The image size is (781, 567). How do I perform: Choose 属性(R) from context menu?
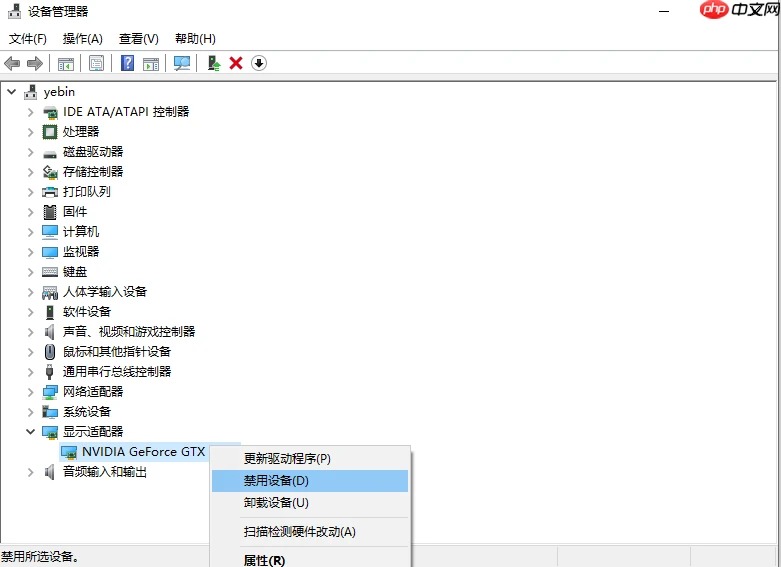click(310, 560)
